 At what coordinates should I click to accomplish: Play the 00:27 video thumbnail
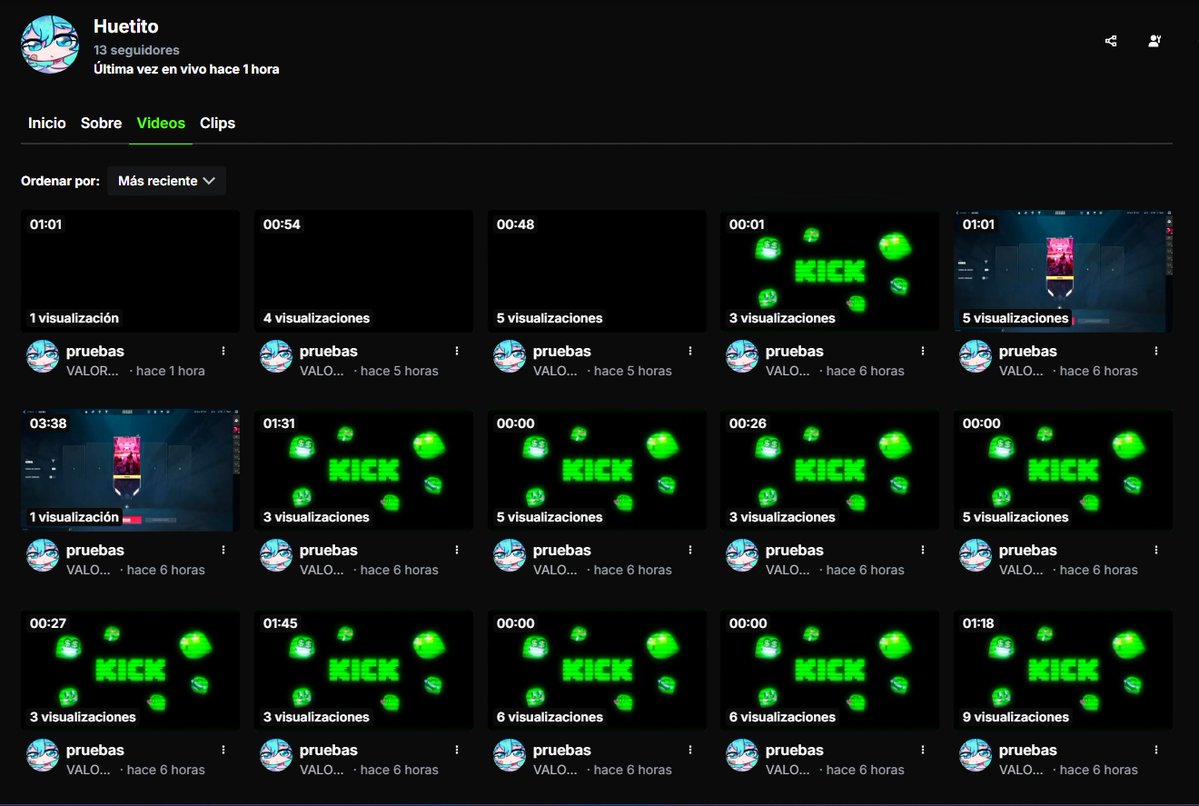click(130, 671)
